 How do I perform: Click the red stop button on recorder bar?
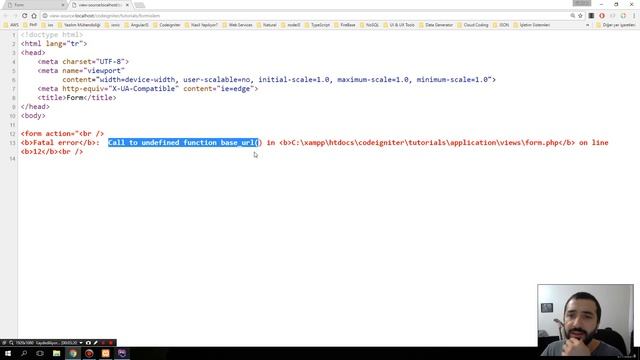click(111, 343)
